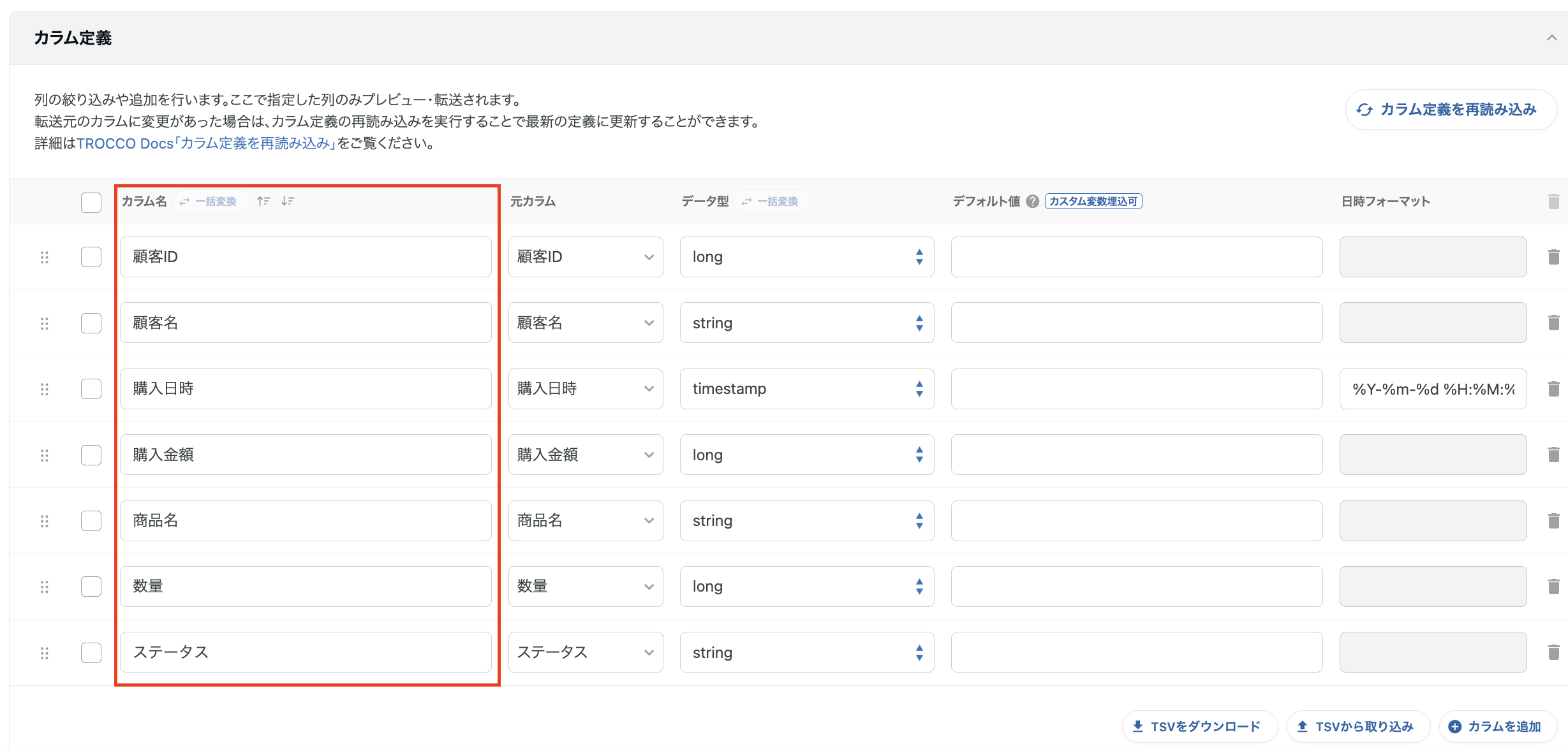Click the カスタム変数埋込可 badge
The width and height of the screenshot is (1568, 751).
(x=1093, y=201)
